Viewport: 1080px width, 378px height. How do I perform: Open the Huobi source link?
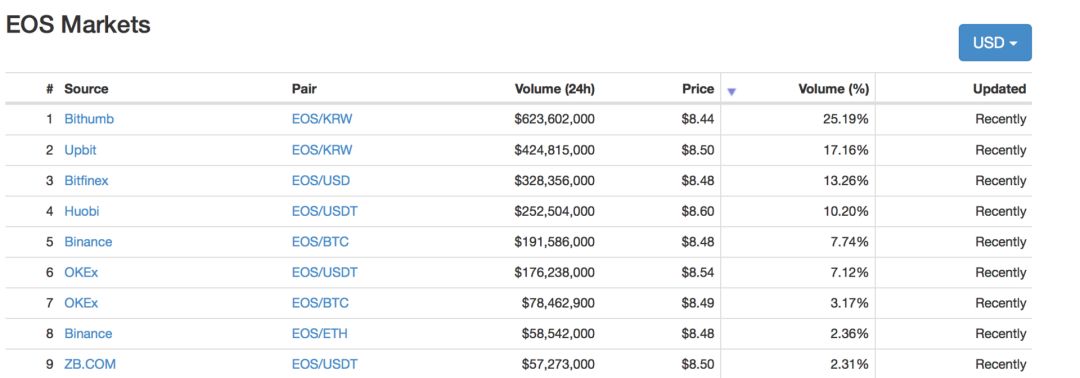coord(82,211)
